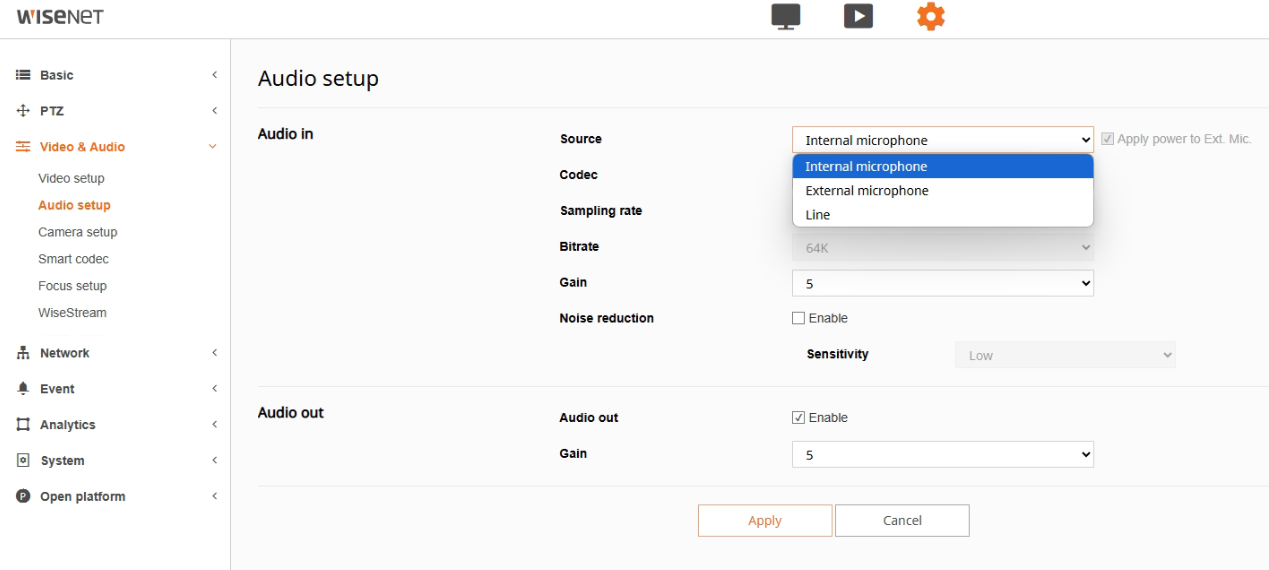Open the Camera setup page
1269x570 pixels.
click(x=78, y=232)
